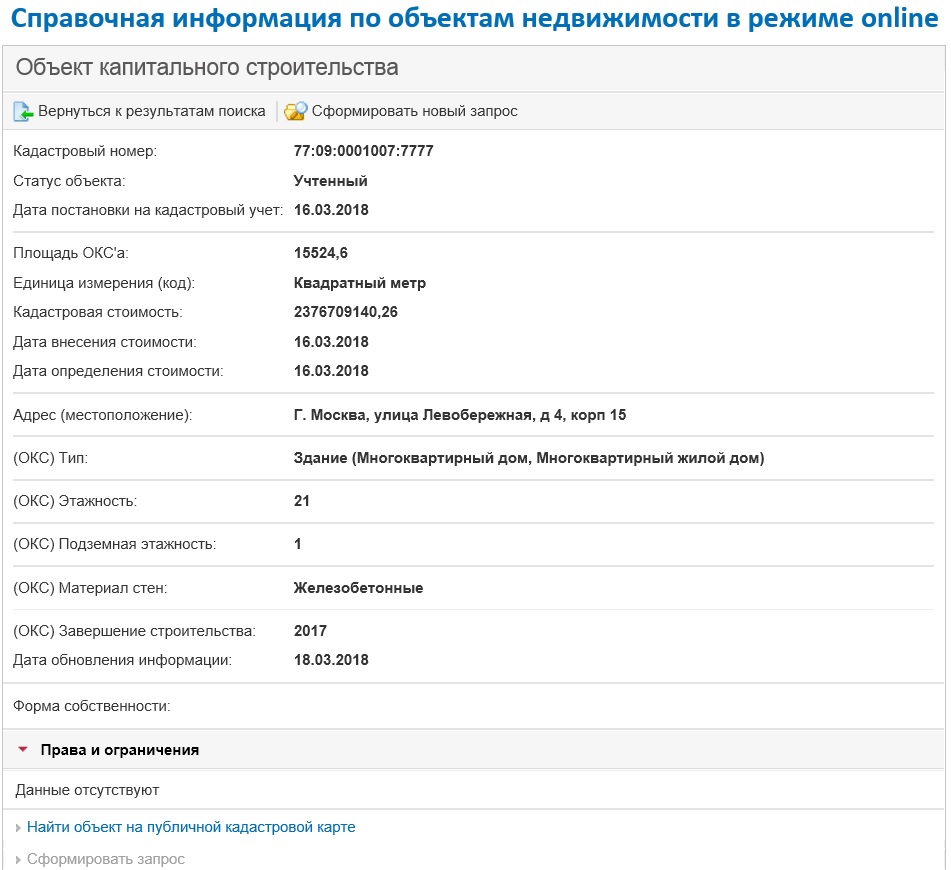The width and height of the screenshot is (951, 870).
Task: Open "Найти объект на публичной кадастровой карте" link
Action: click(191, 828)
